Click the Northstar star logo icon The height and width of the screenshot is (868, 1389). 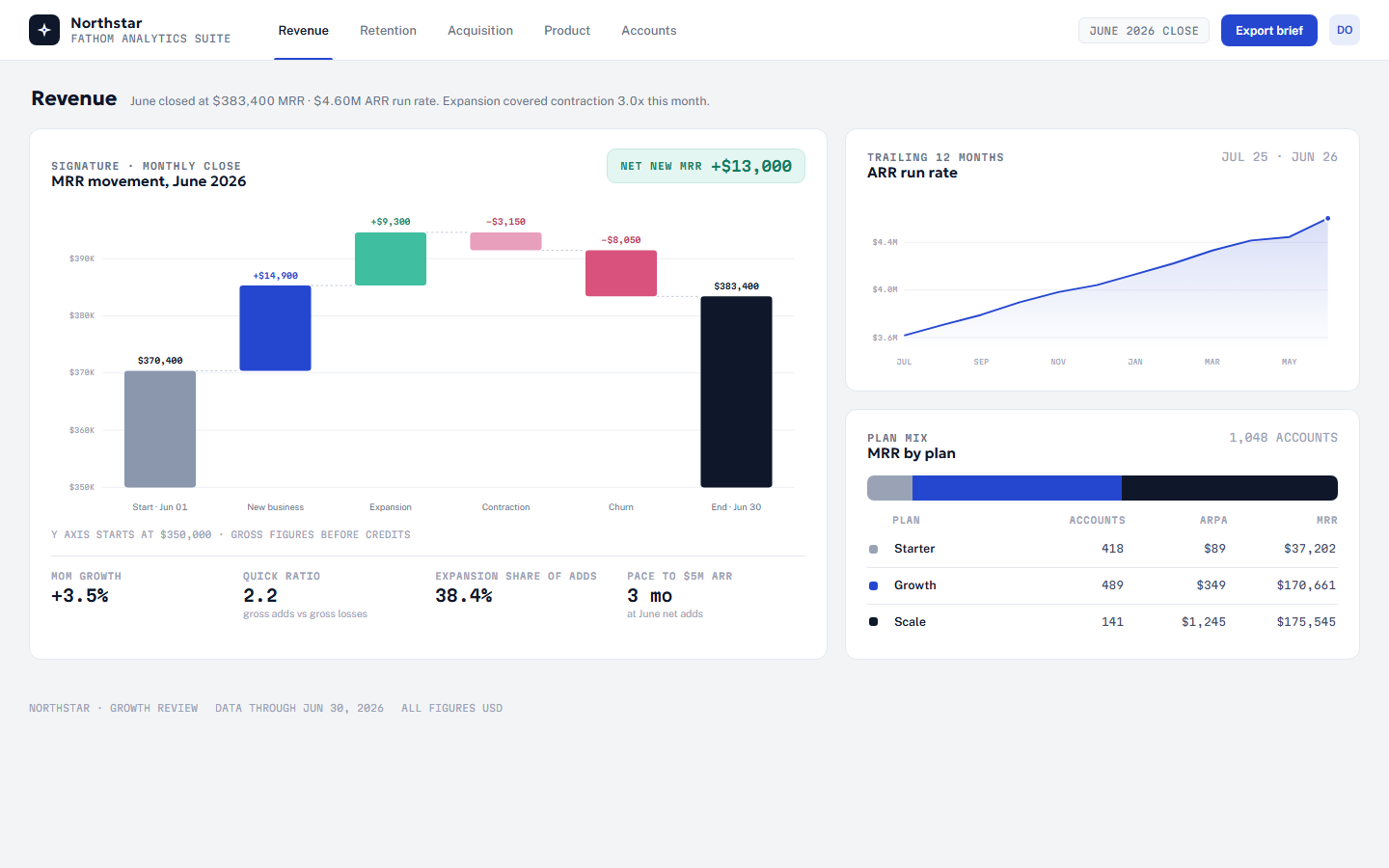44,30
